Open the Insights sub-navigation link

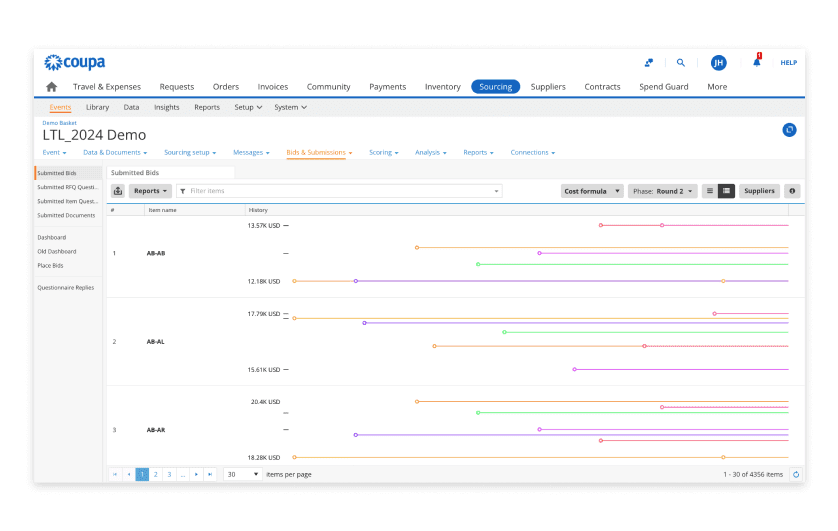coord(167,107)
